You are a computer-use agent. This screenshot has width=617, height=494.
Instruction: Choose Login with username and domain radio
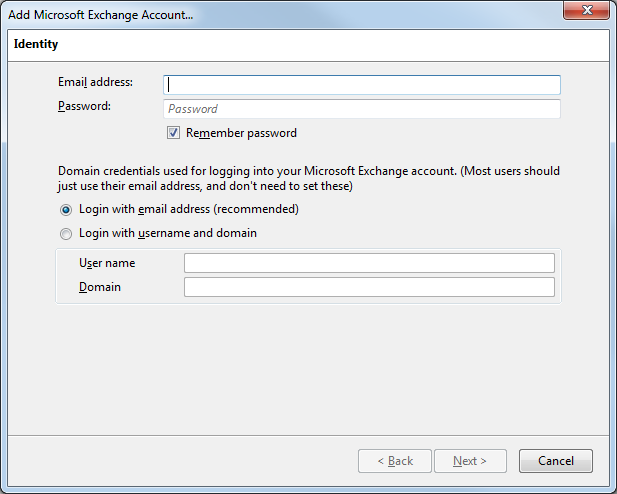[66, 234]
